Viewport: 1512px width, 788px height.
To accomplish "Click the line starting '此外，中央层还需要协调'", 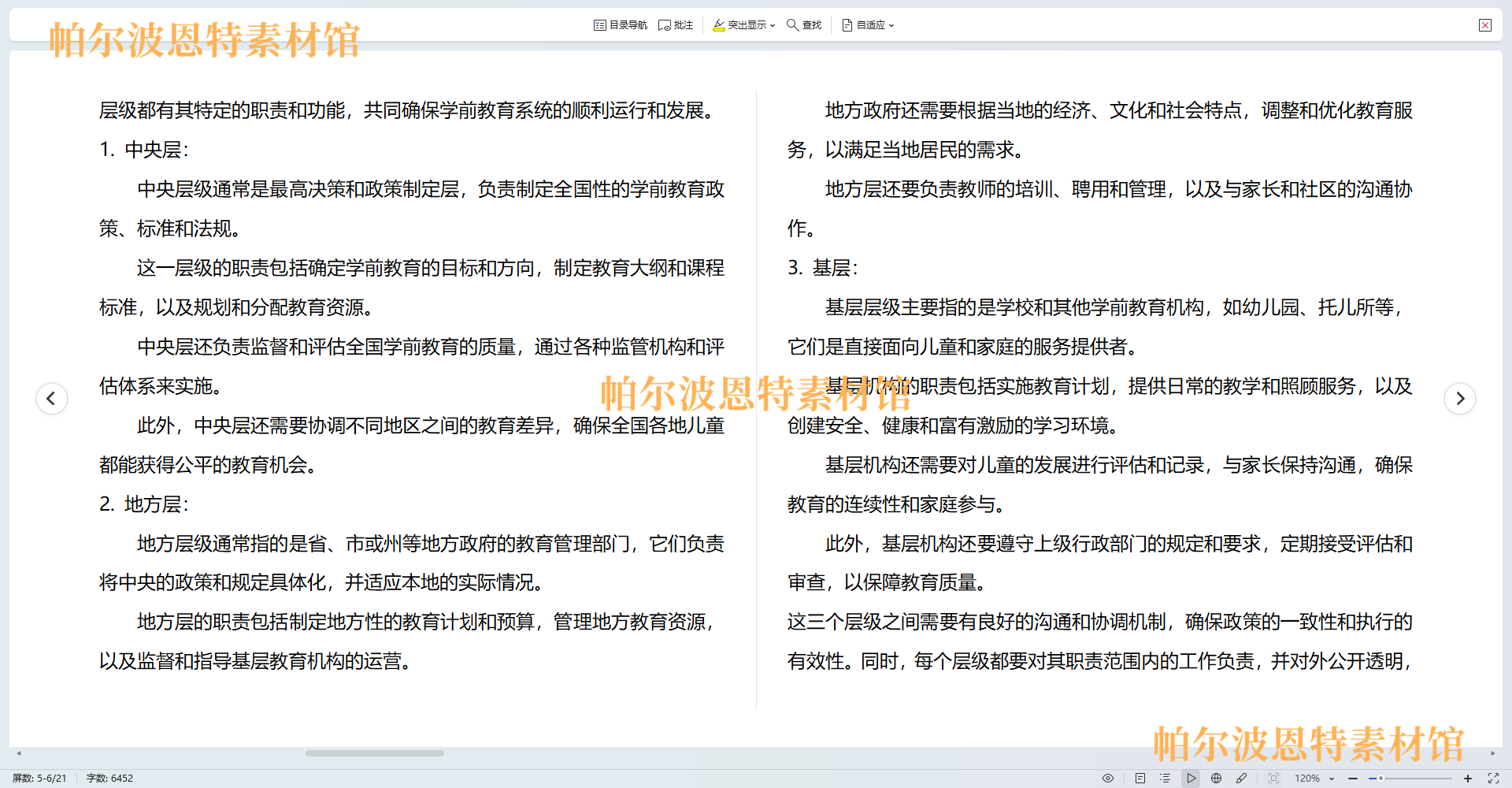I will [431, 426].
